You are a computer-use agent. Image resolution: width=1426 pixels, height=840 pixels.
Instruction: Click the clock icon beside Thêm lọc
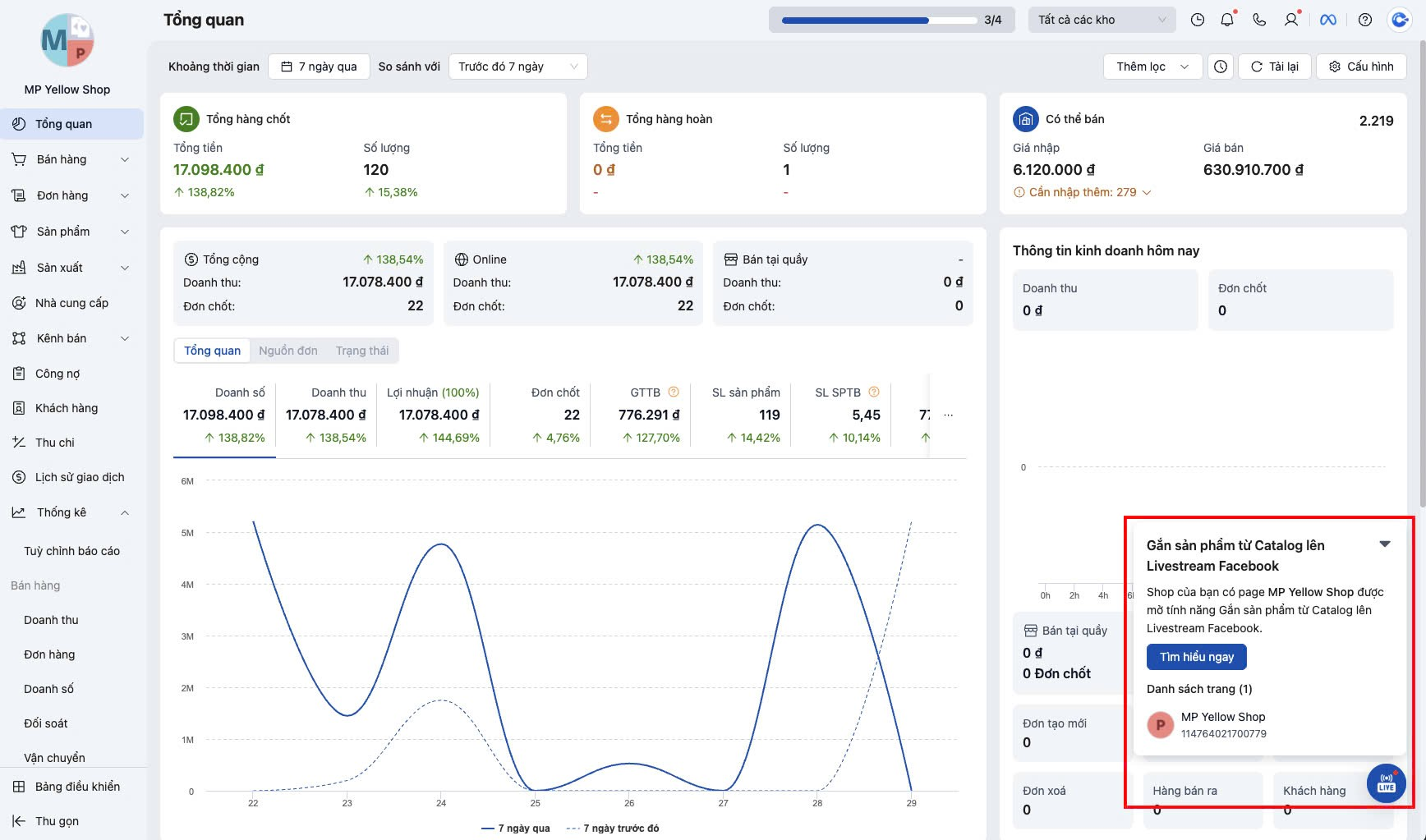[1221, 67]
